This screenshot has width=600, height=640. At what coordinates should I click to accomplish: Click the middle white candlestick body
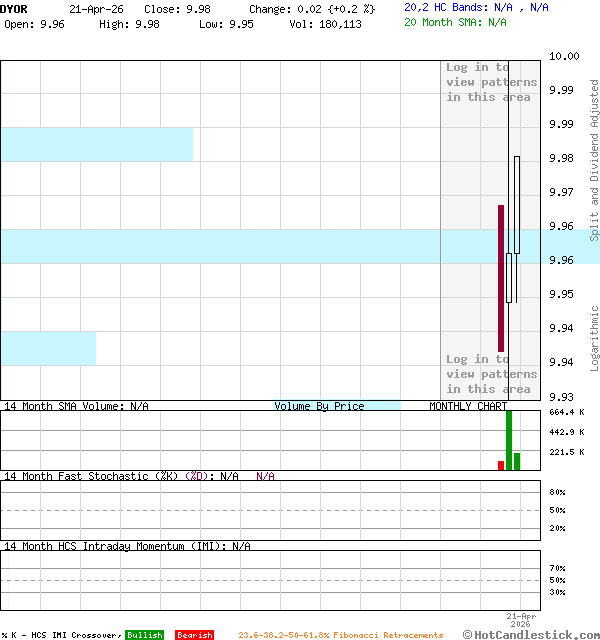pos(509,277)
